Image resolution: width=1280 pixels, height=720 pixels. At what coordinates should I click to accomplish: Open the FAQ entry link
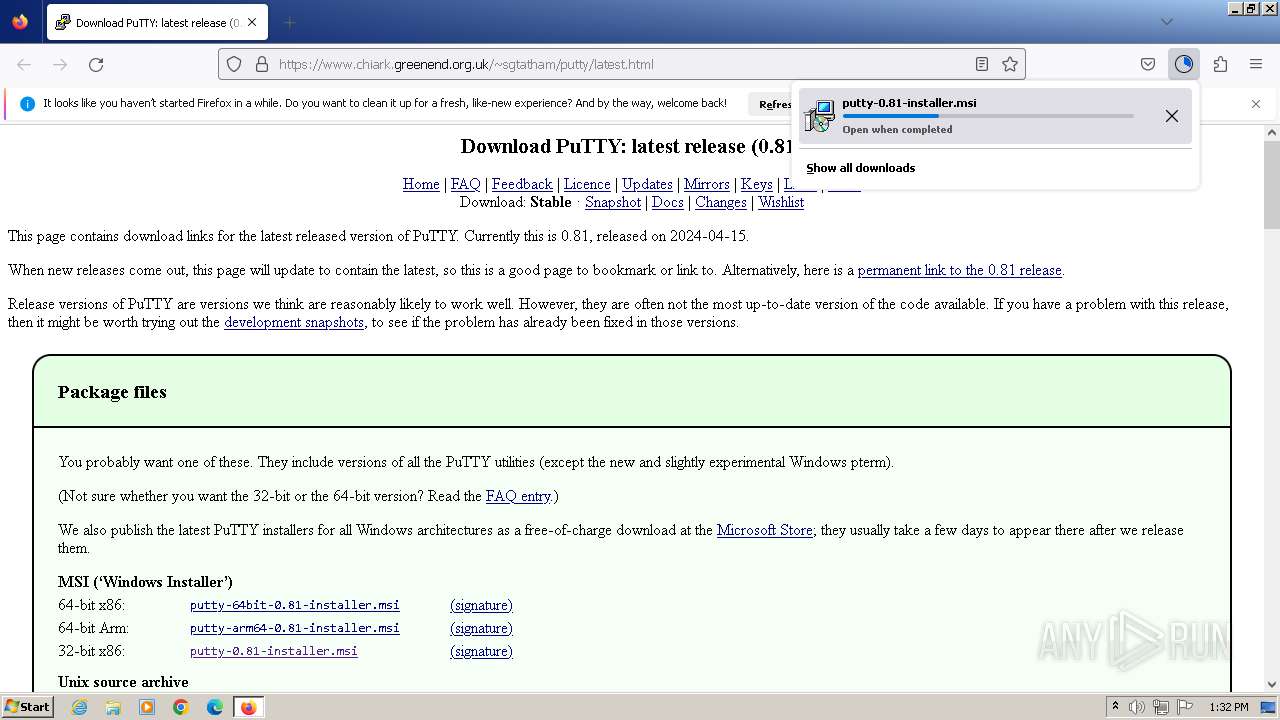click(518, 496)
